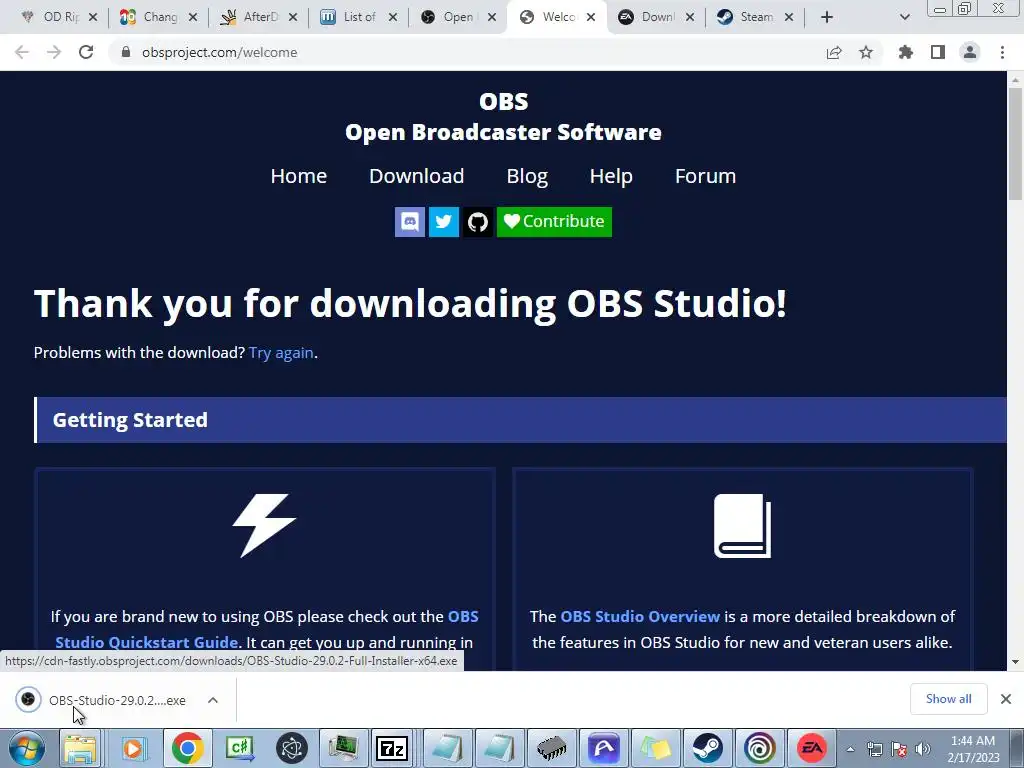Click the Chrome taskbar icon
Screen dimensions: 1024x768
coord(187,748)
